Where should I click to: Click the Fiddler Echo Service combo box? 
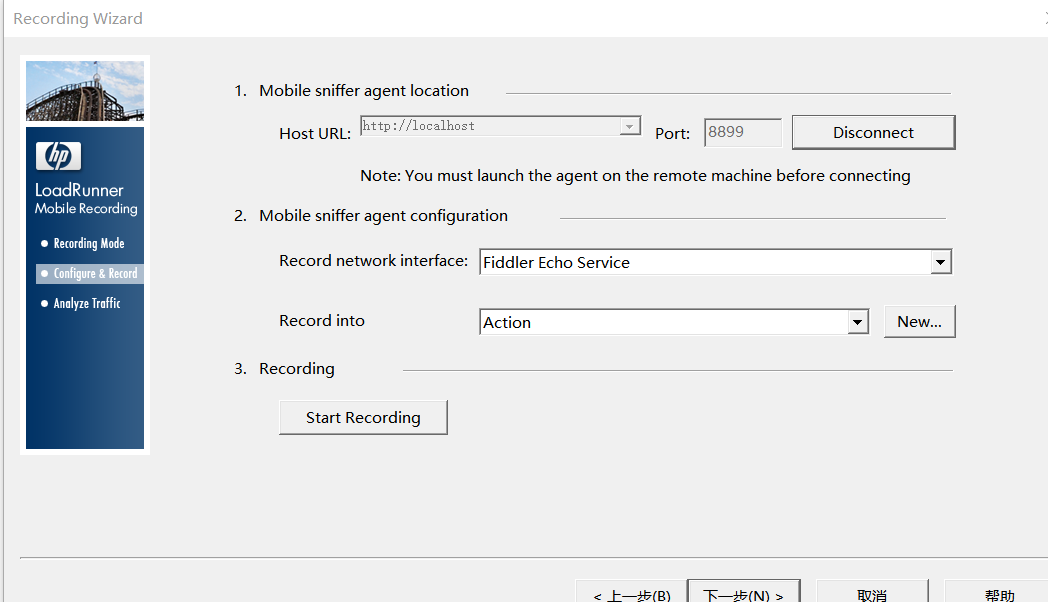[x=715, y=262]
